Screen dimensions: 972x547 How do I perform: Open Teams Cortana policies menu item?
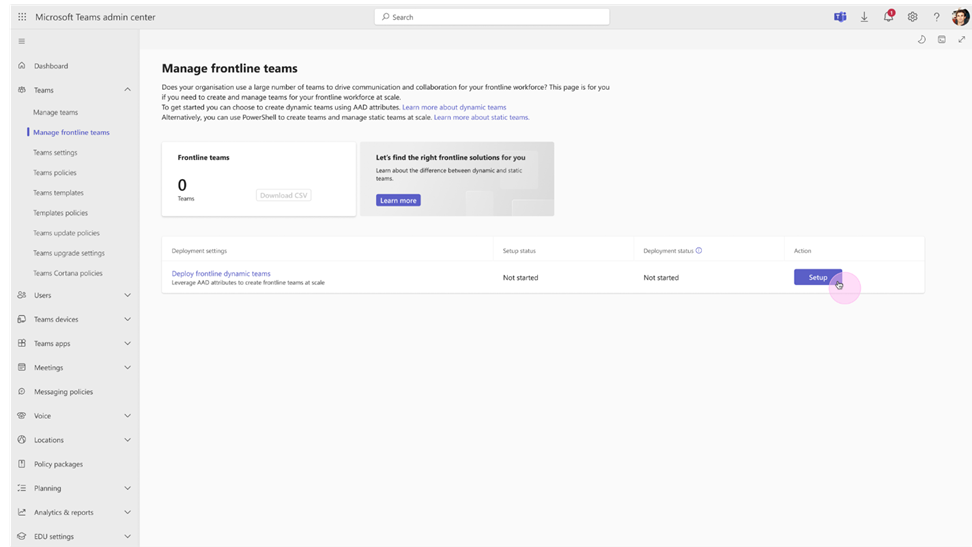pyautogui.click(x=68, y=273)
